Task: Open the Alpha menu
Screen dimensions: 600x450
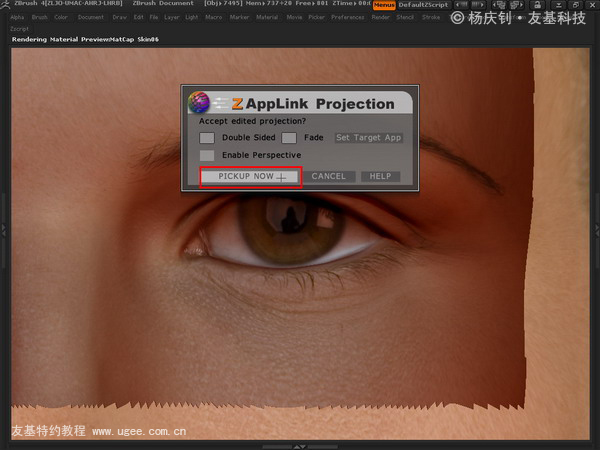Action: [17, 17]
